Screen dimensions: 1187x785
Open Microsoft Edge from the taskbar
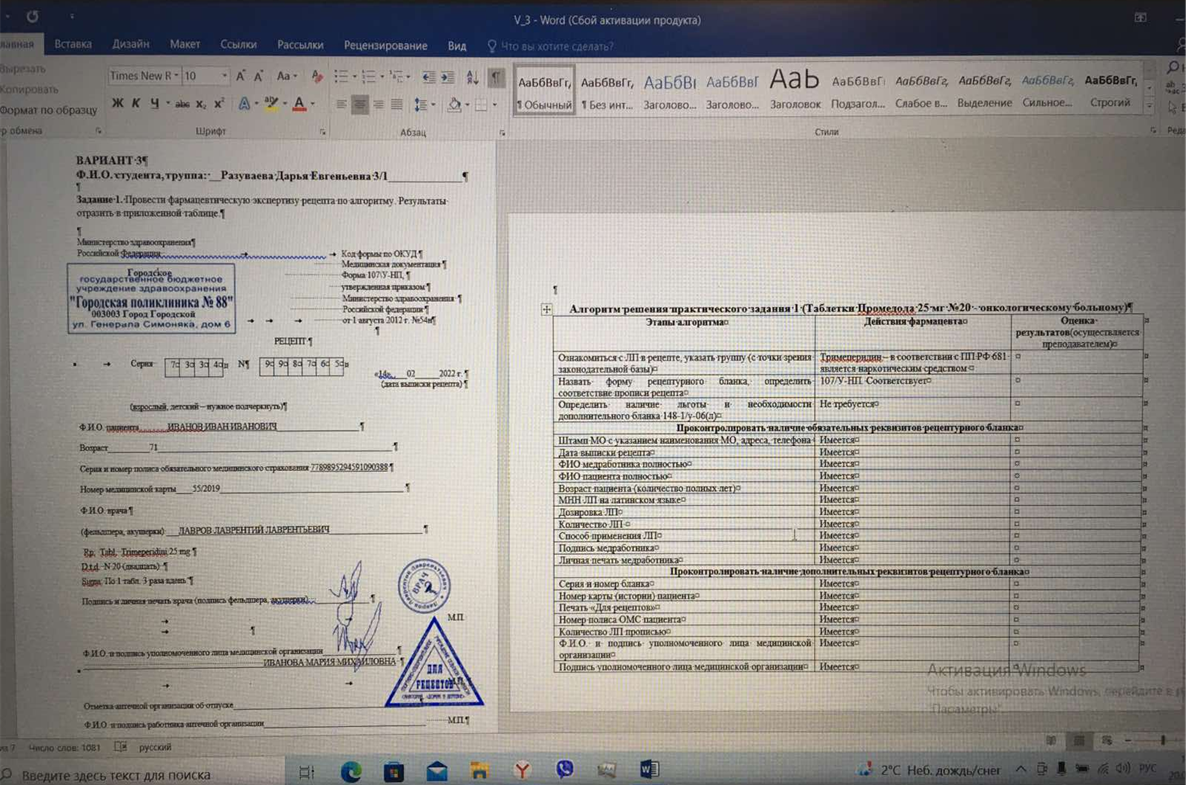[350, 772]
